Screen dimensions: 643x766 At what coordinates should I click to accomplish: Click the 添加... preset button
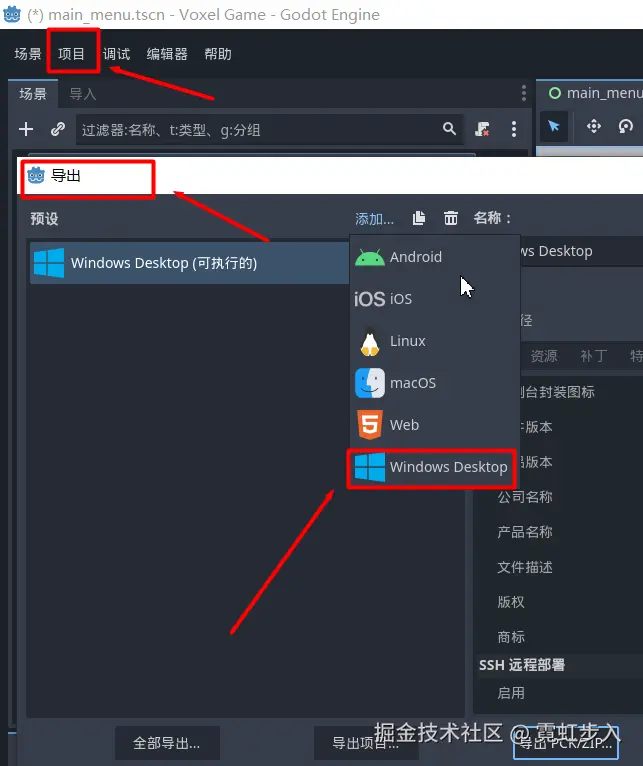374,219
